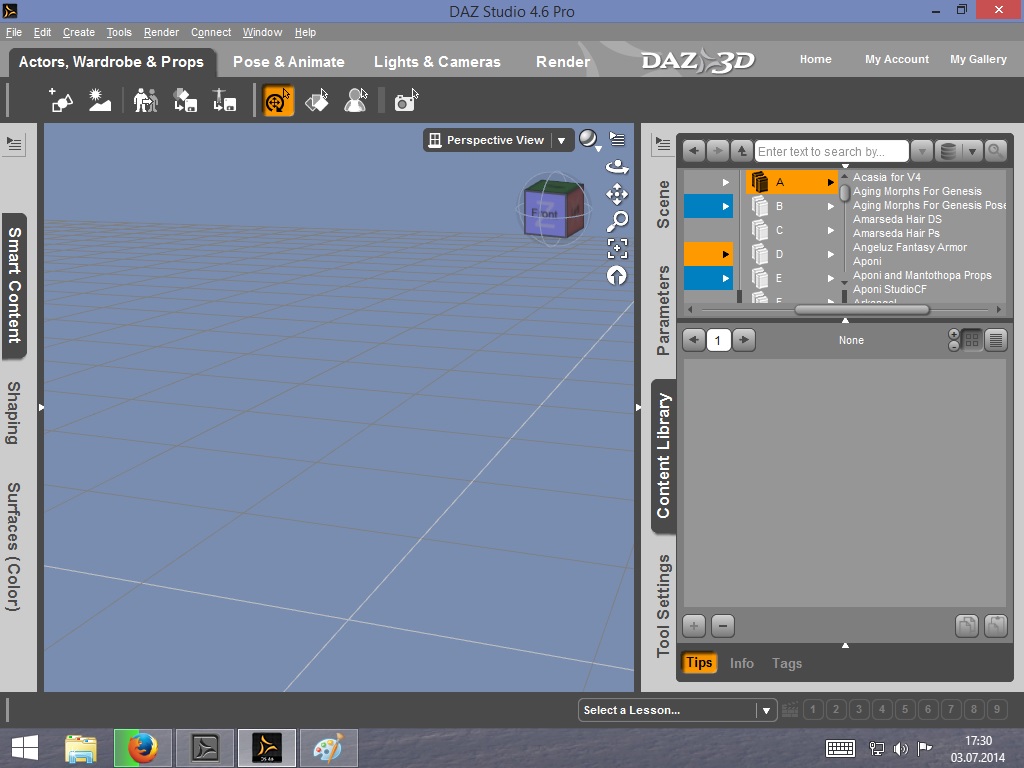Go up one level in Content Library

point(741,152)
